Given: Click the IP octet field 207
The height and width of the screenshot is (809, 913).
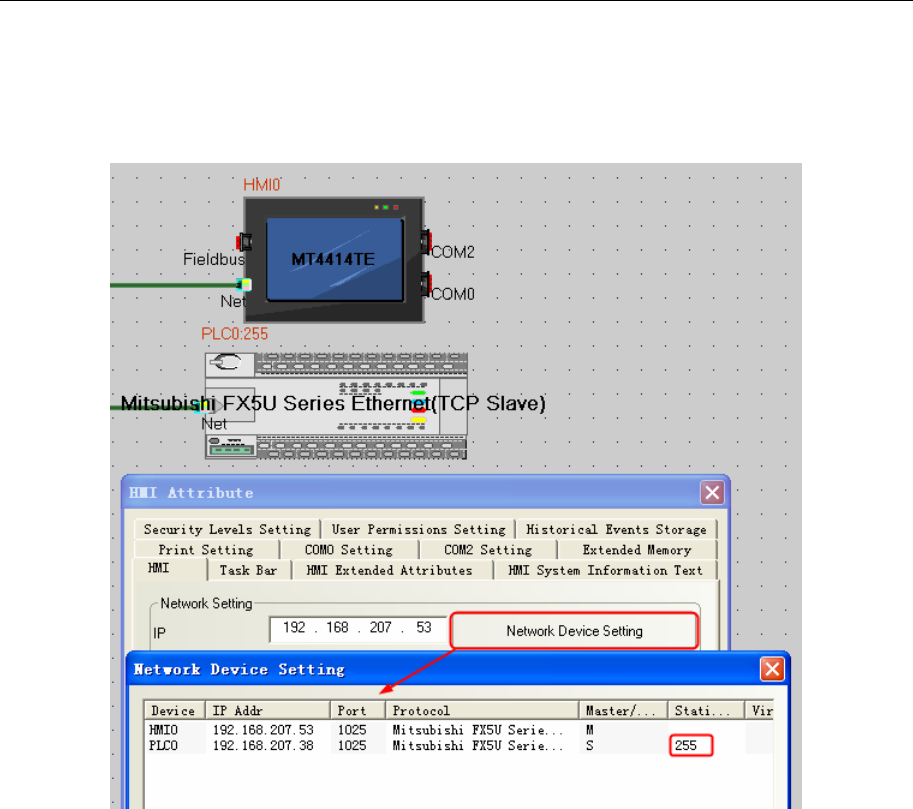Looking at the screenshot, I should click(380, 627).
